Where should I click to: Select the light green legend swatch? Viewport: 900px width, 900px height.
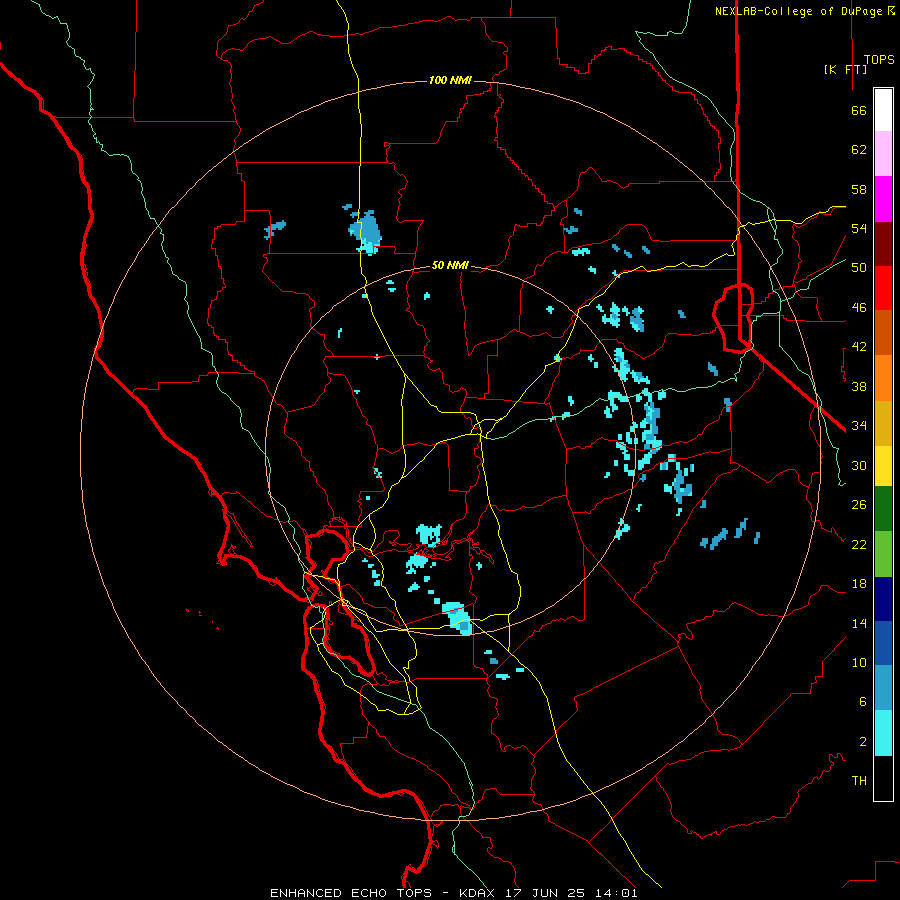click(x=883, y=554)
